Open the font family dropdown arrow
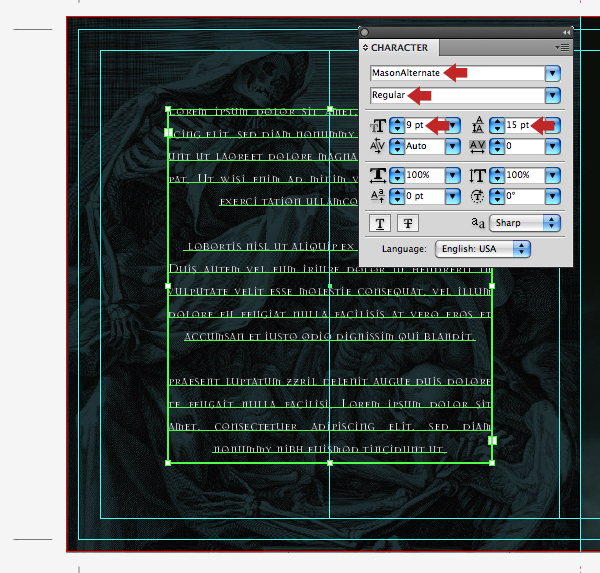This screenshot has height=573, width=600. (x=553, y=73)
